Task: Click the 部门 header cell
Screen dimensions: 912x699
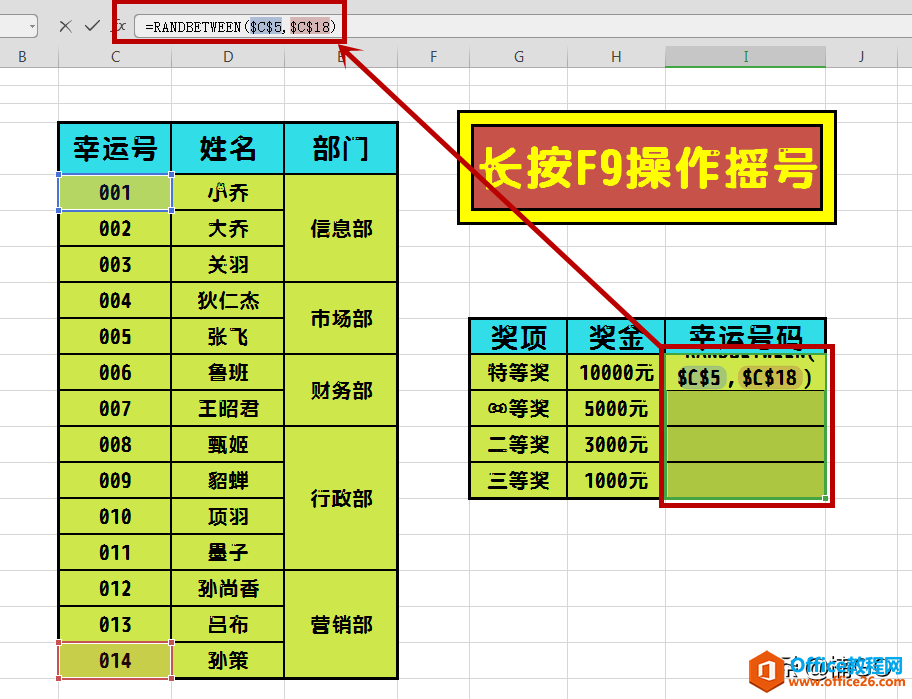Action: coord(341,148)
